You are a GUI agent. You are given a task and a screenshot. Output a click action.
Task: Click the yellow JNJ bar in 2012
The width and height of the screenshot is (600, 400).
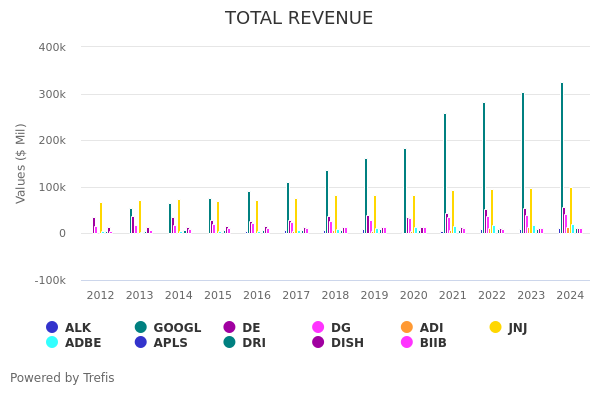101,218
